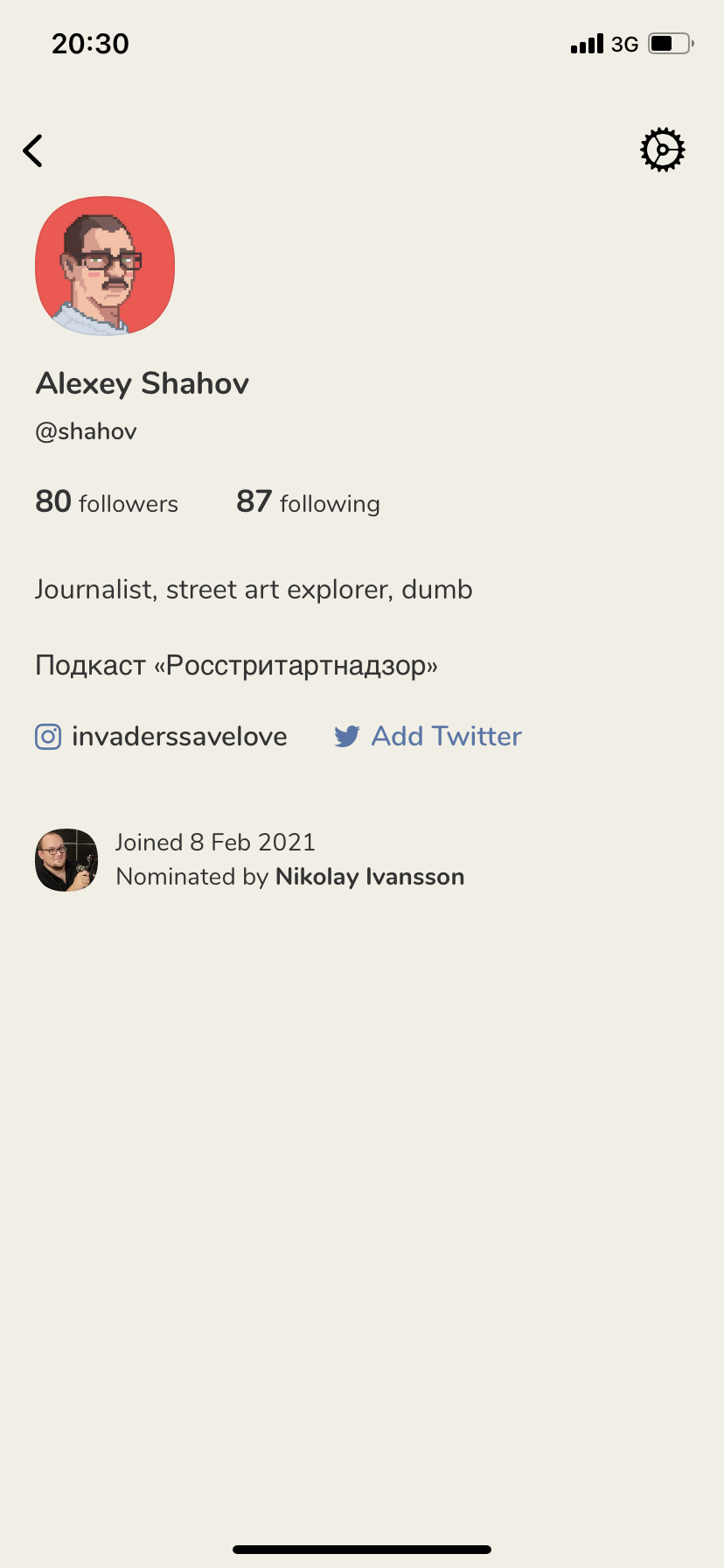Viewport: 724px width, 1568px height.
Task: Open settings via the gear icon
Action: pyautogui.click(x=662, y=150)
